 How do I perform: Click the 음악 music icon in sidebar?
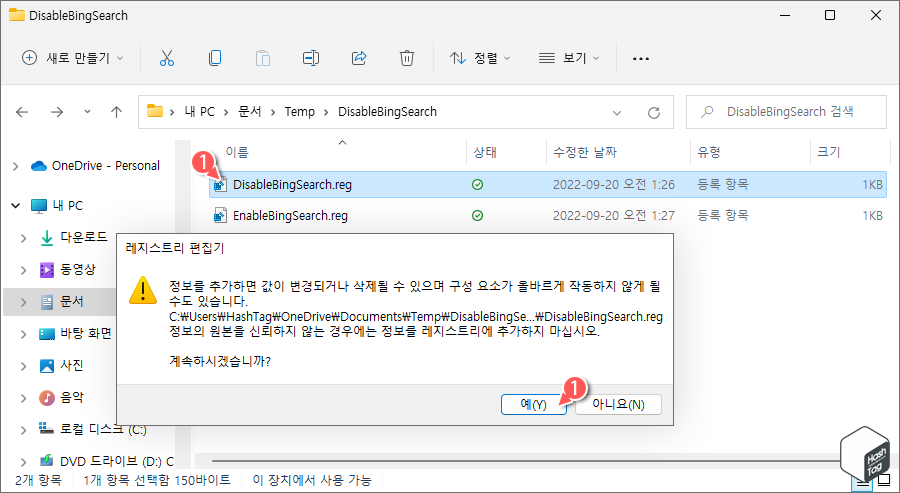[46, 397]
